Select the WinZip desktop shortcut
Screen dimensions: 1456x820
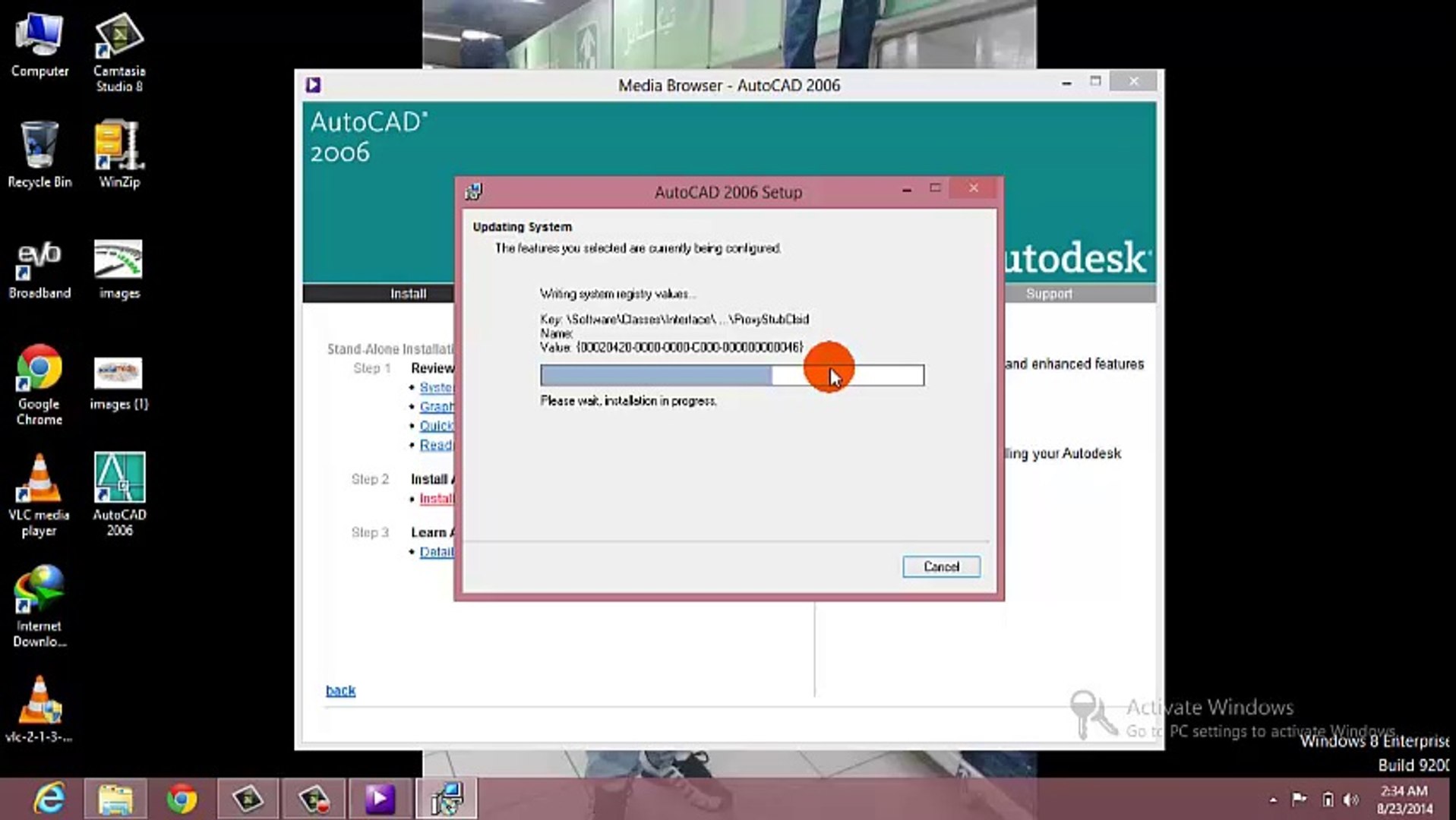(x=119, y=154)
